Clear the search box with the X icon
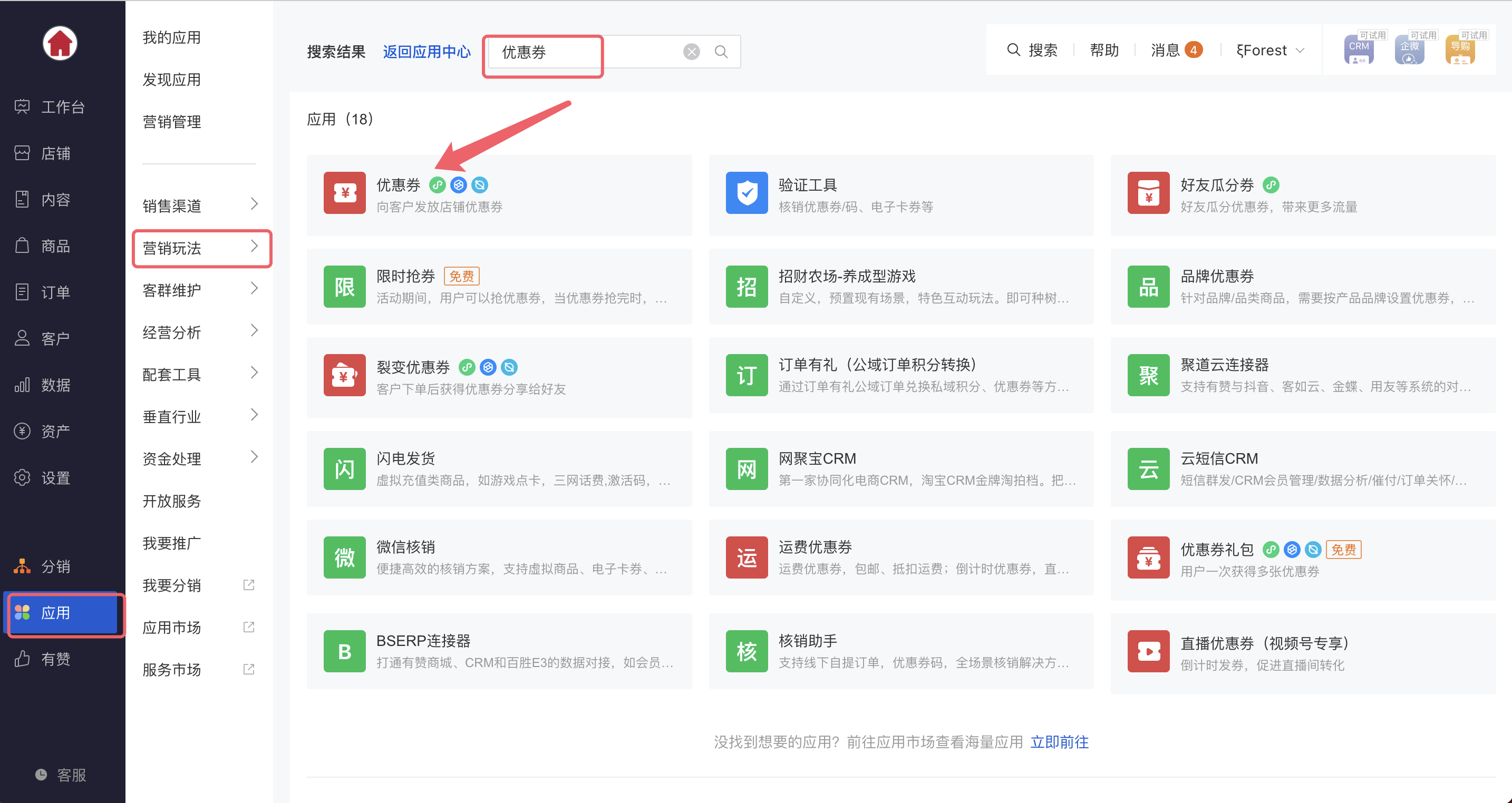 692,52
